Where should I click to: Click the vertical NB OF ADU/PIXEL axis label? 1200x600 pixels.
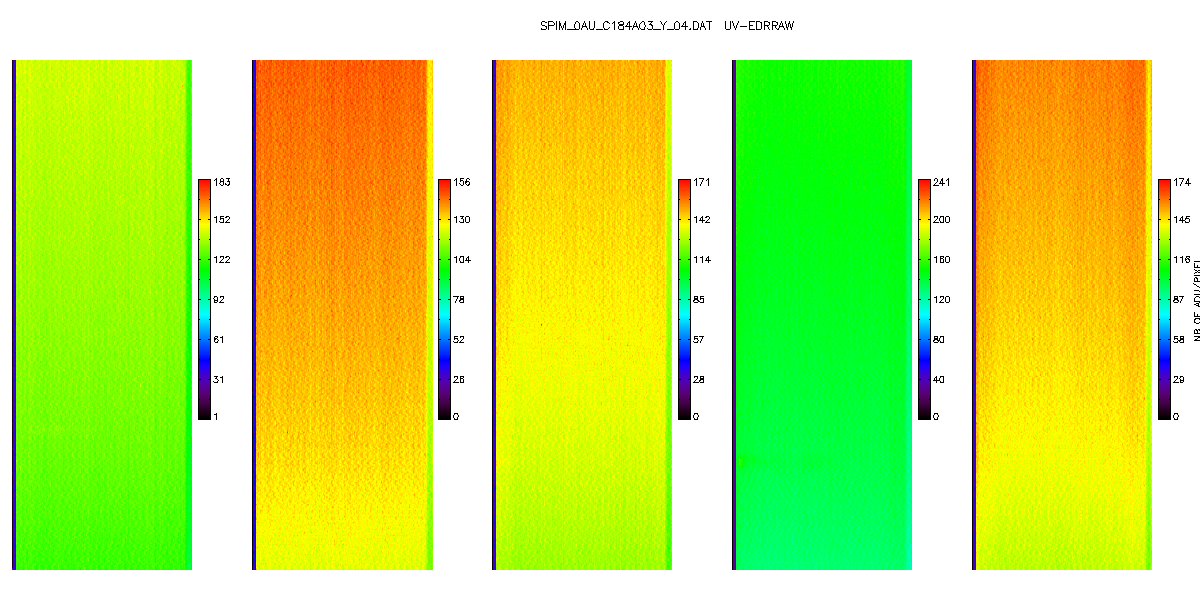point(1196,299)
